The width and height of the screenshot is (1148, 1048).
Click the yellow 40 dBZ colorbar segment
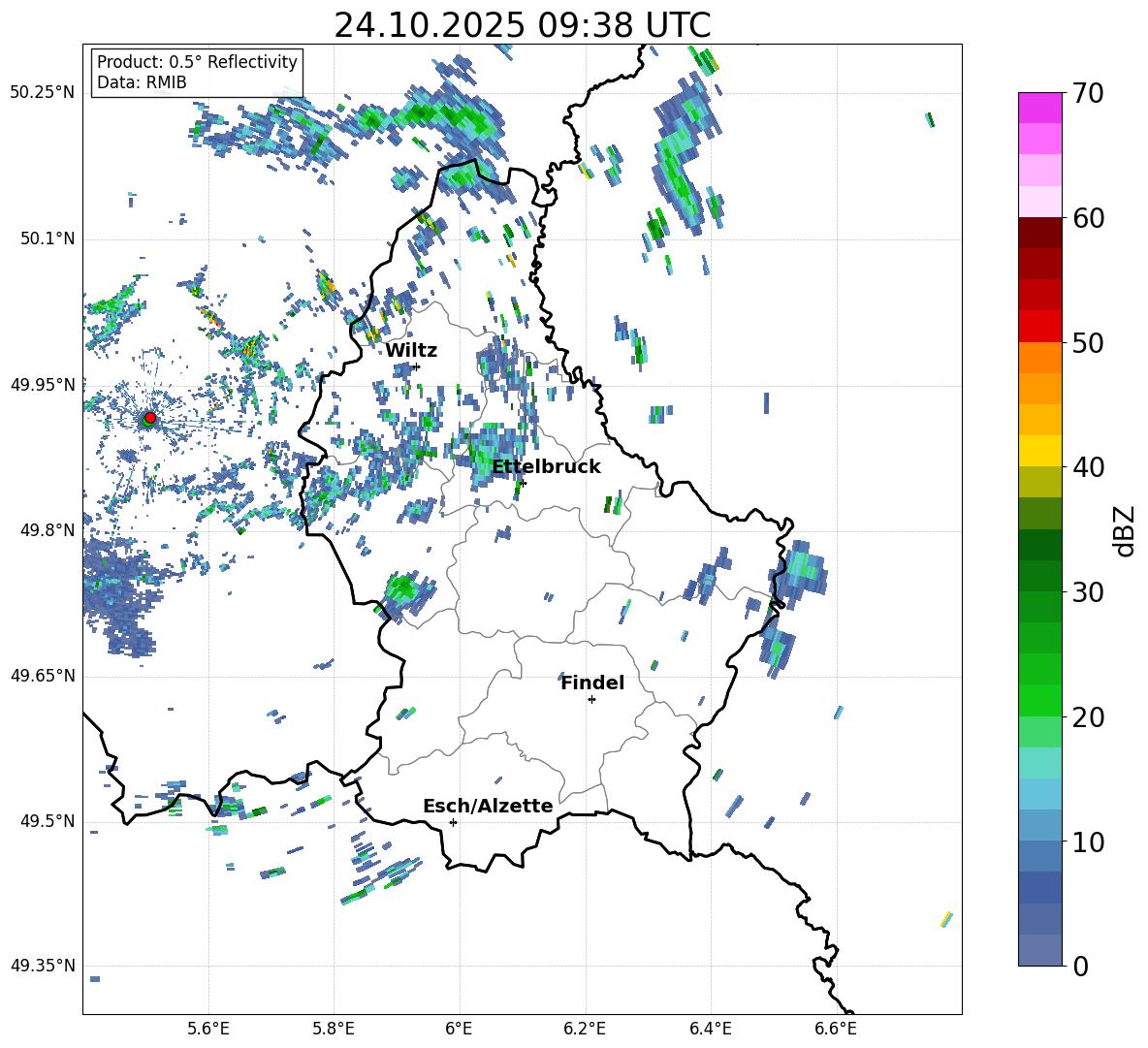click(x=1039, y=451)
